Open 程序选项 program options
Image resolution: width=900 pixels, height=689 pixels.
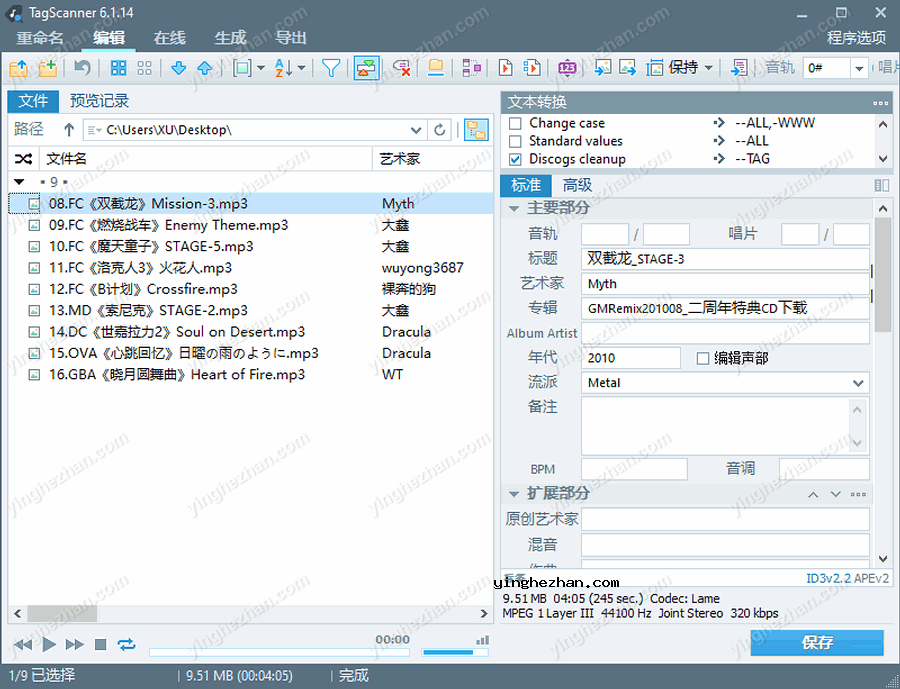856,38
